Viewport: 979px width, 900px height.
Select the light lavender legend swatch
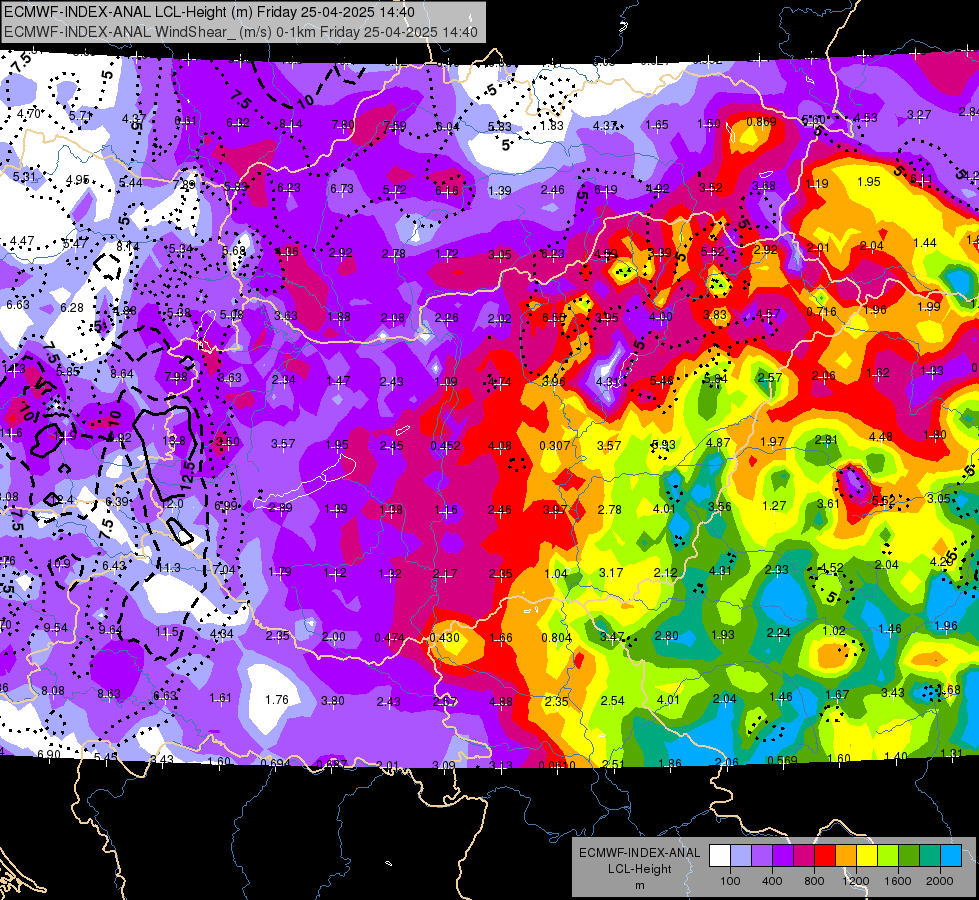[741, 855]
